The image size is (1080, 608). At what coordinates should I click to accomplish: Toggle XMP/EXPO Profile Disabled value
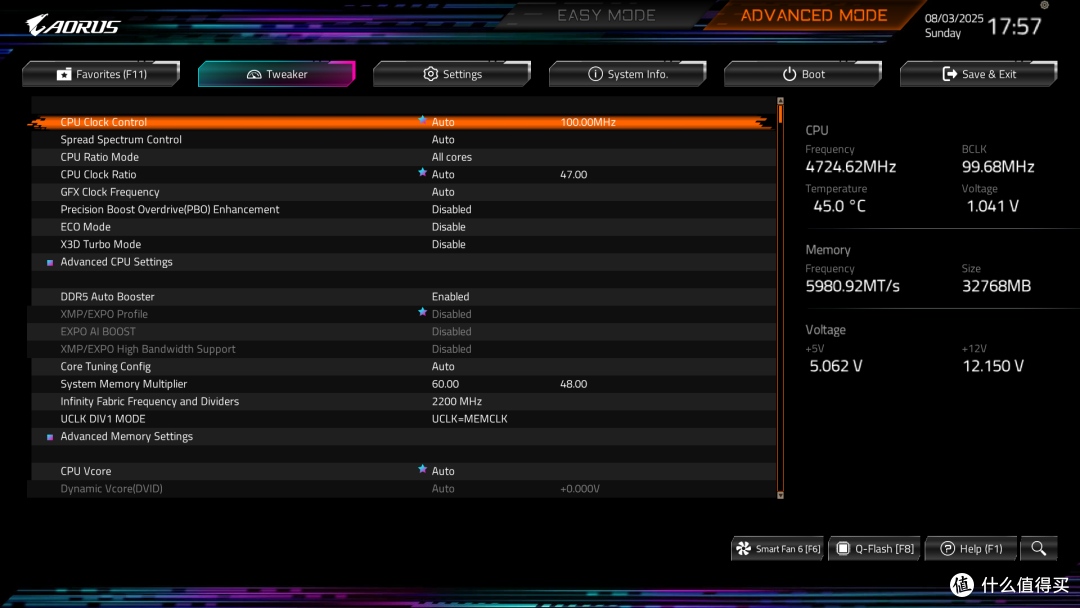click(x=452, y=314)
